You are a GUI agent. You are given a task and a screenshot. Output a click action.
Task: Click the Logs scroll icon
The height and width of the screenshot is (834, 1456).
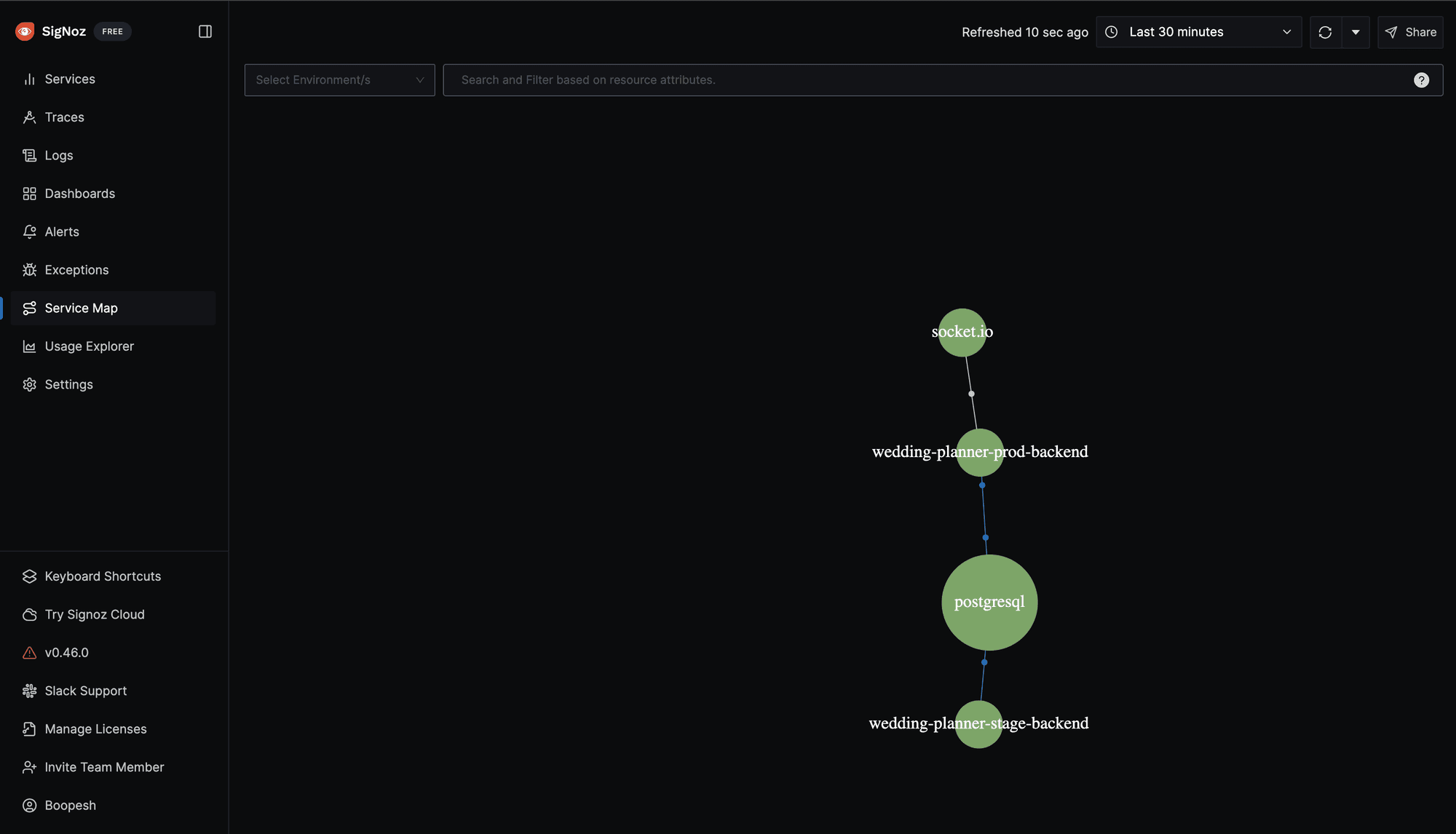[29, 155]
